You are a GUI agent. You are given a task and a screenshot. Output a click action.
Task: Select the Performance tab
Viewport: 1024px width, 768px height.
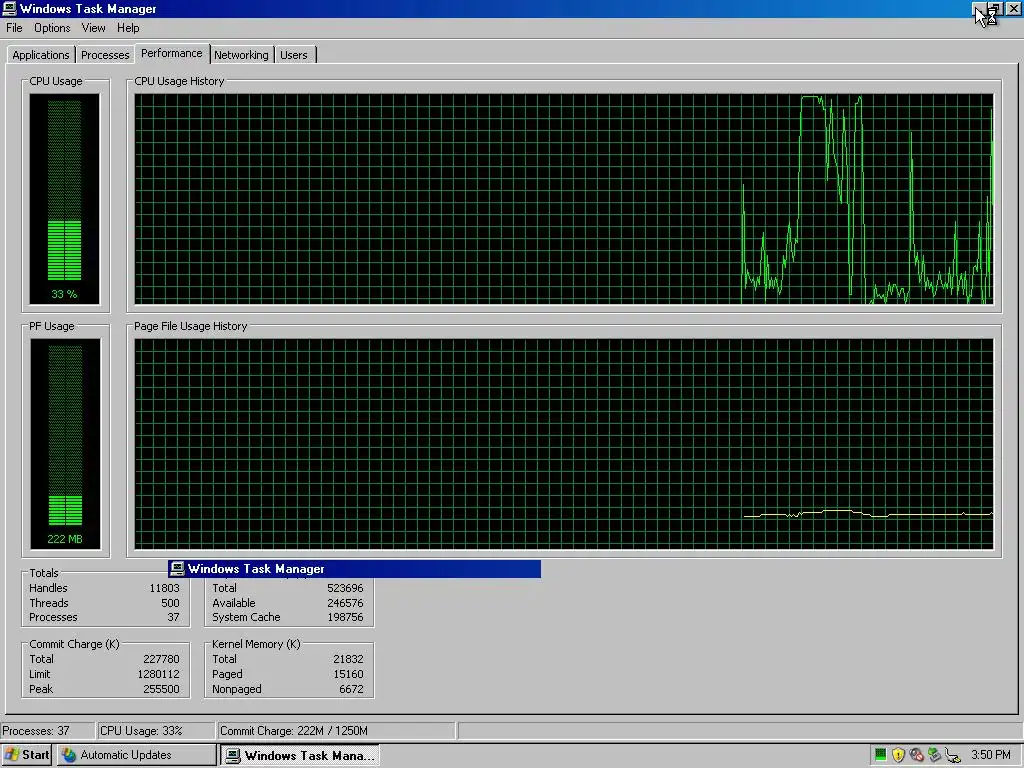[172, 54]
